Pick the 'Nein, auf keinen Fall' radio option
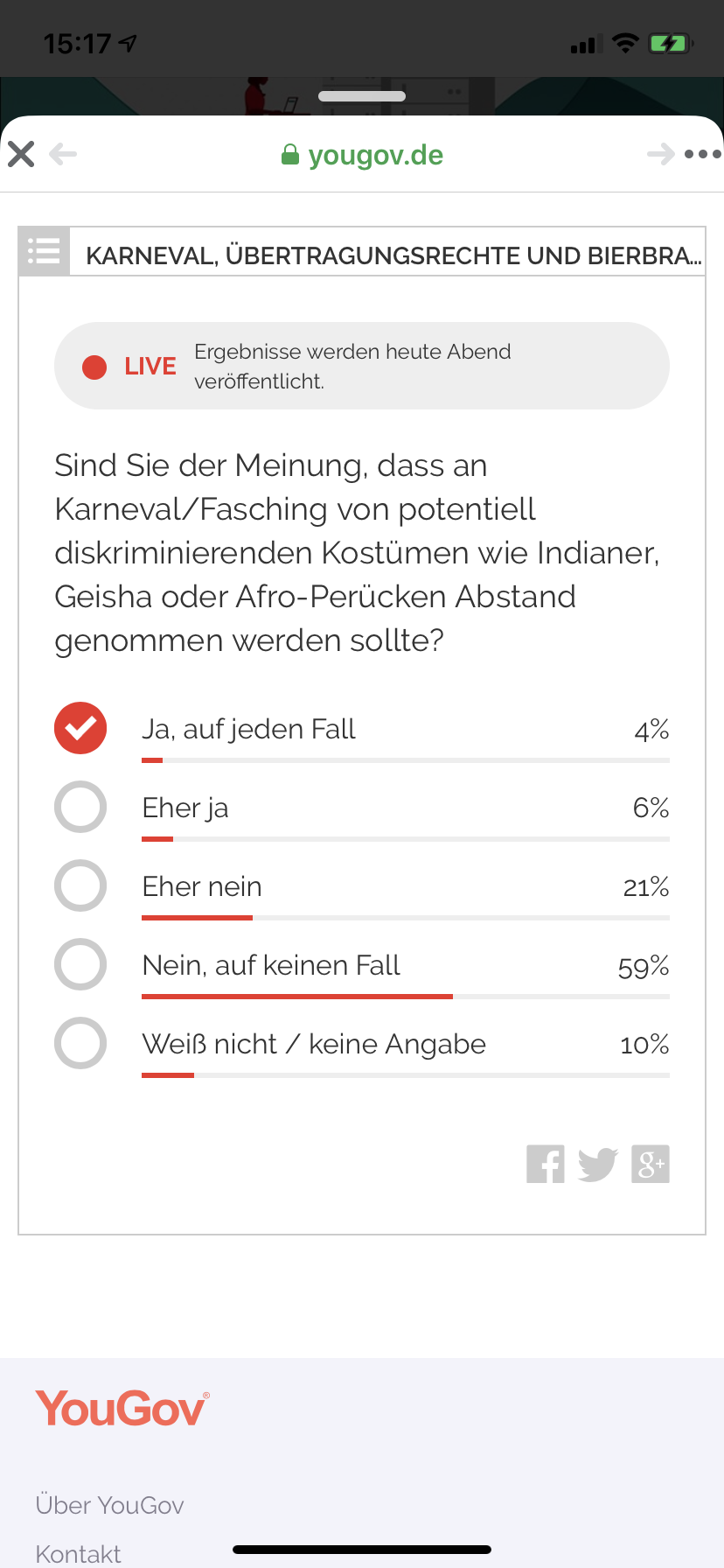Viewport: 724px width, 1568px height. tap(80, 964)
